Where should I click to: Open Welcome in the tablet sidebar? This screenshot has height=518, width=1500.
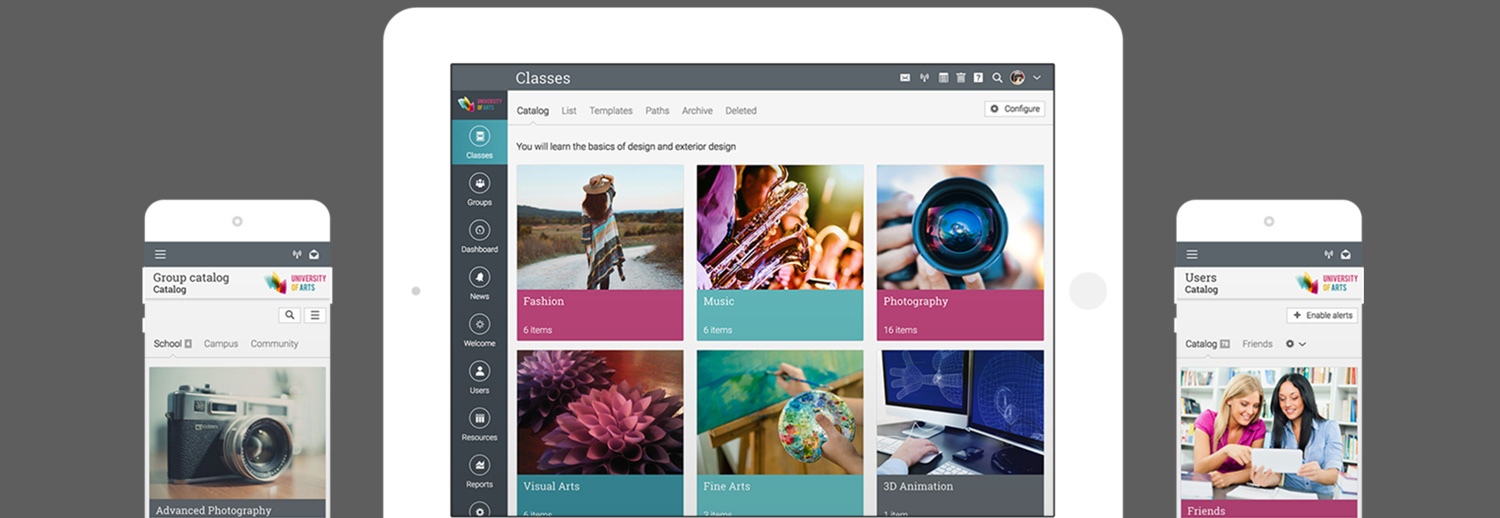tap(479, 330)
